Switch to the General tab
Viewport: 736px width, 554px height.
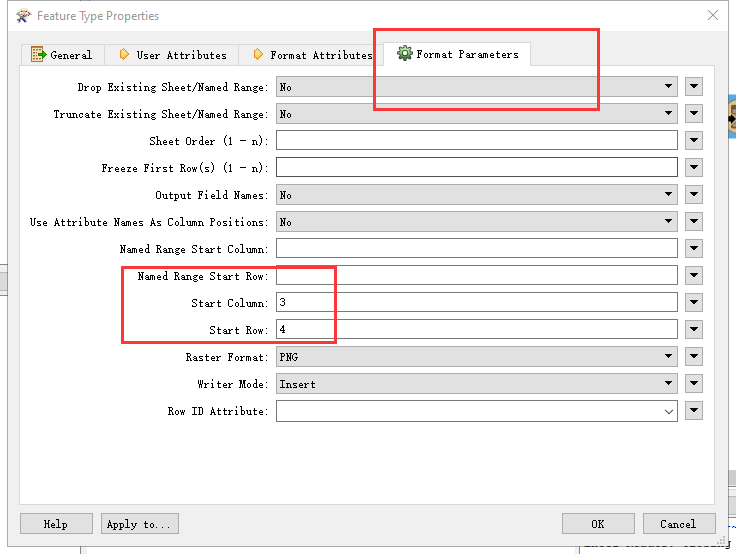[x=63, y=55]
